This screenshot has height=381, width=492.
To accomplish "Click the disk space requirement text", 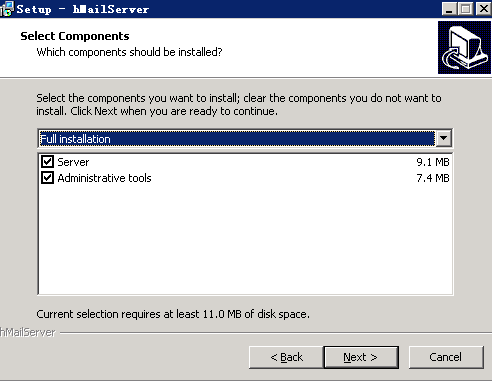I will (x=173, y=314).
